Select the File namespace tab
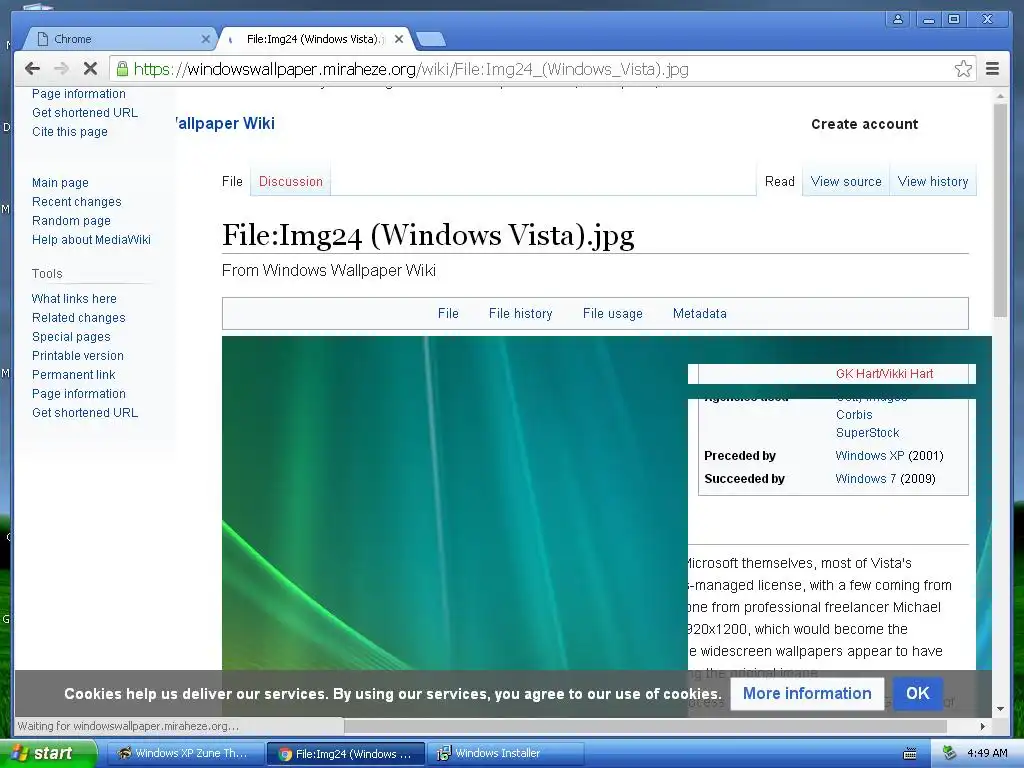Image resolution: width=1024 pixels, height=768 pixels. pos(232,182)
